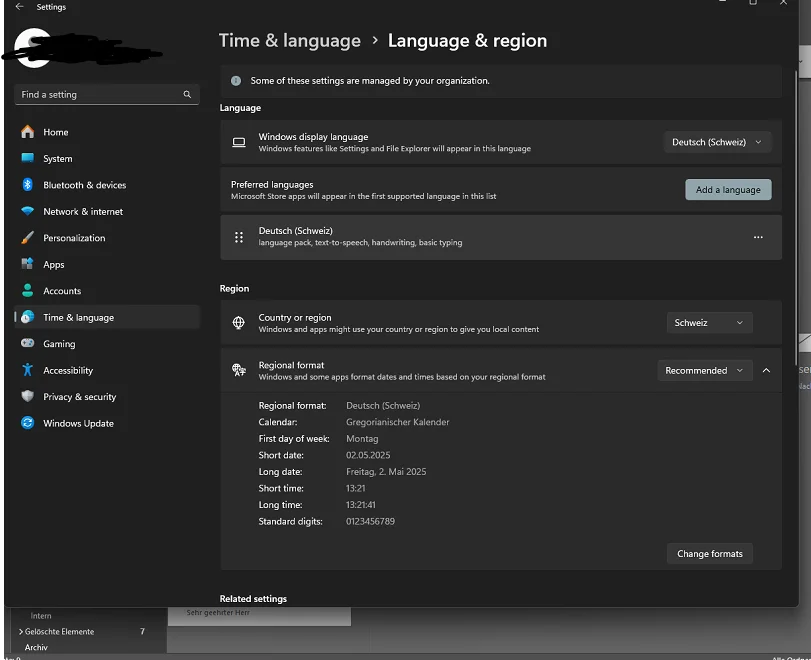
Task: Go back using the Settings back arrow
Action: (x=20, y=7)
